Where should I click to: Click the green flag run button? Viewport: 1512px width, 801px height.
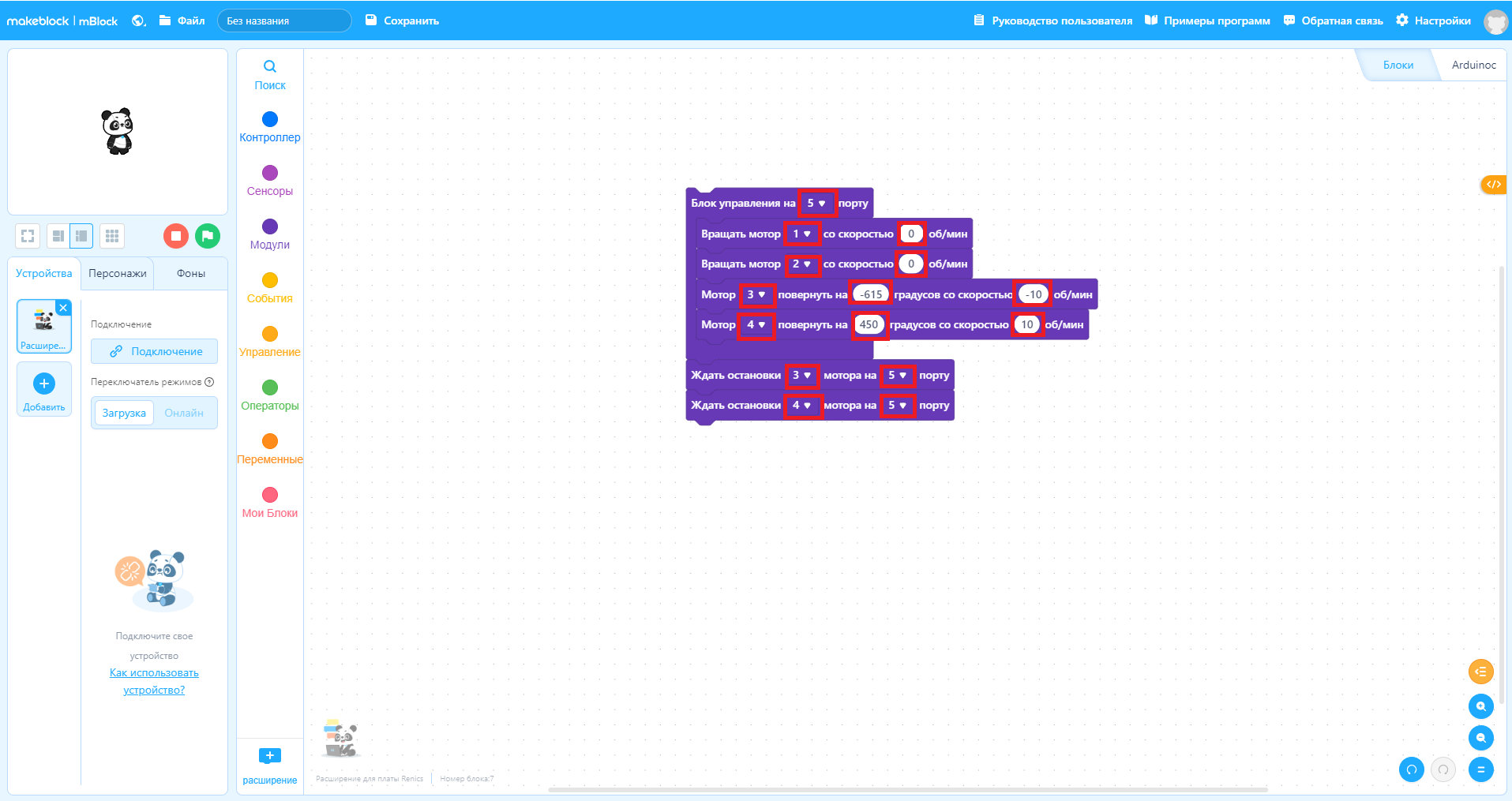click(208, 236)
